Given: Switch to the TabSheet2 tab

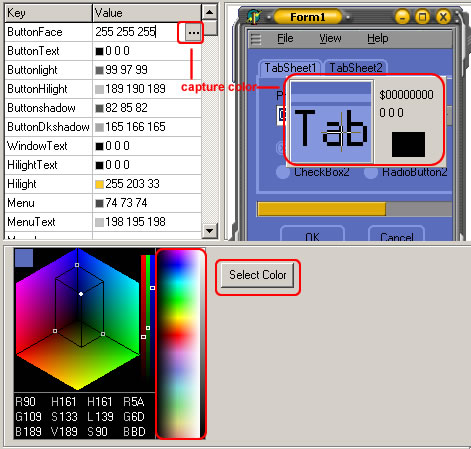Looking at the screenshot, I should [x=356, y=68].
